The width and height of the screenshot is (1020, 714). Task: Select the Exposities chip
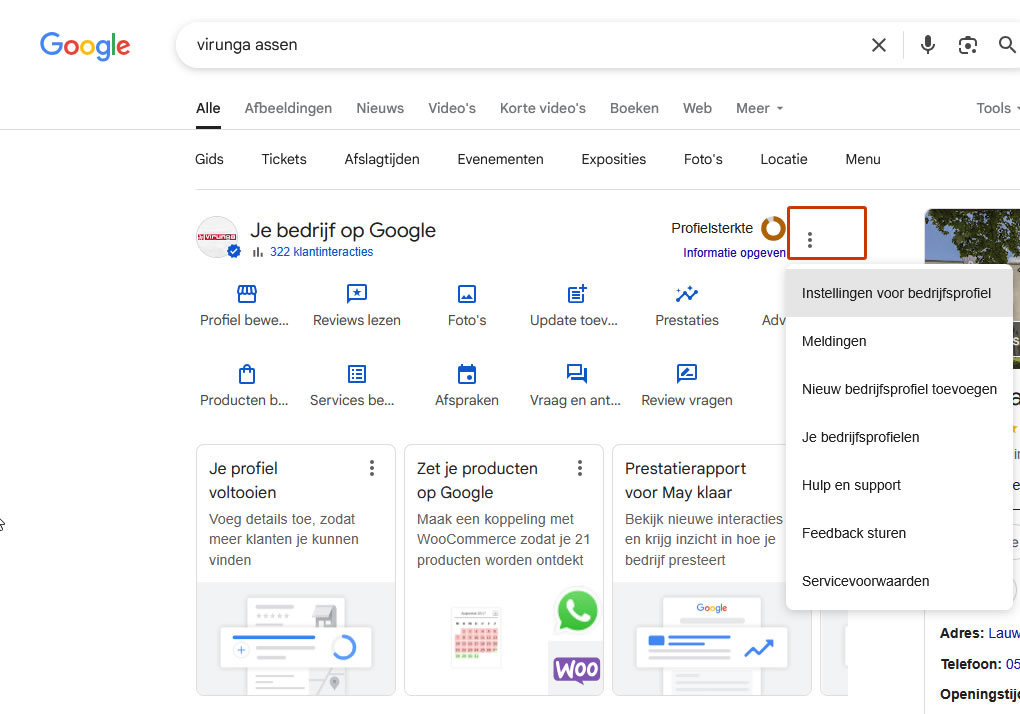coord(613,159)
